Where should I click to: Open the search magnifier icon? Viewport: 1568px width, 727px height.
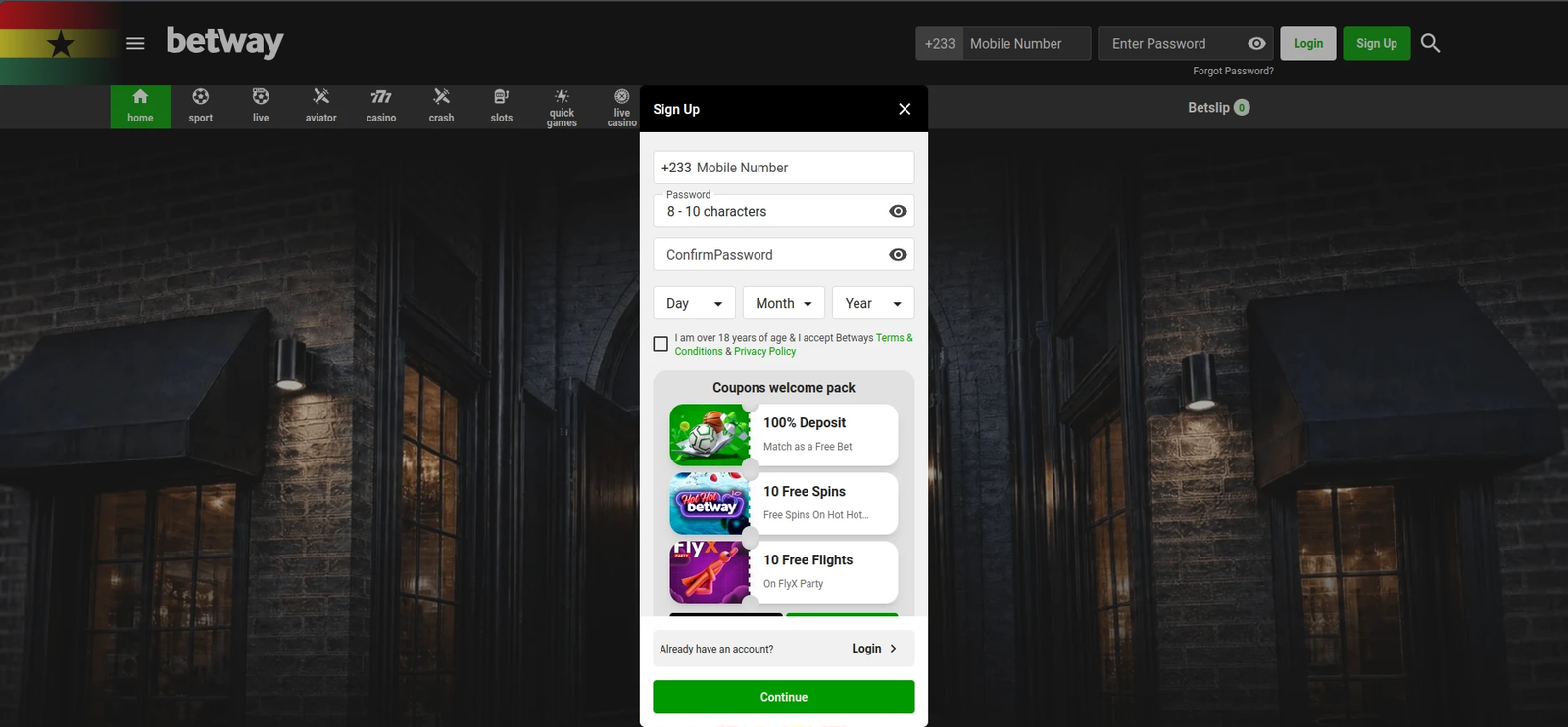pyautogui.click(x=1430, y=43)
